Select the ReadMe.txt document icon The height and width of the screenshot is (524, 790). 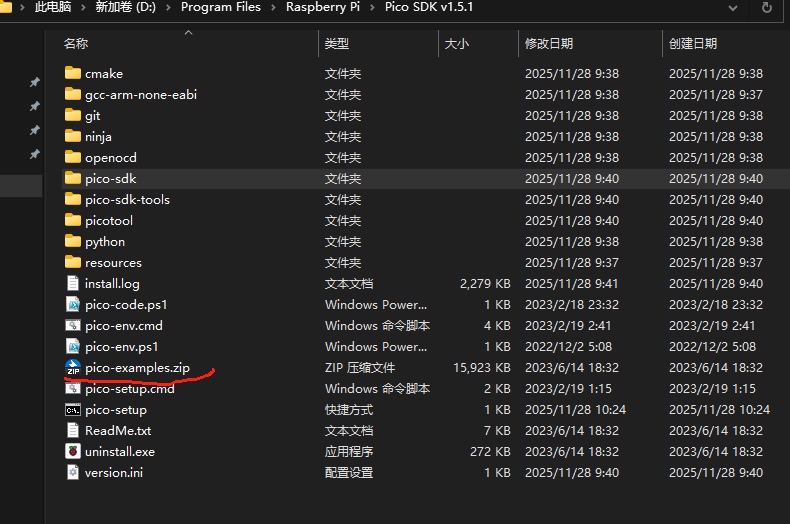73,430
